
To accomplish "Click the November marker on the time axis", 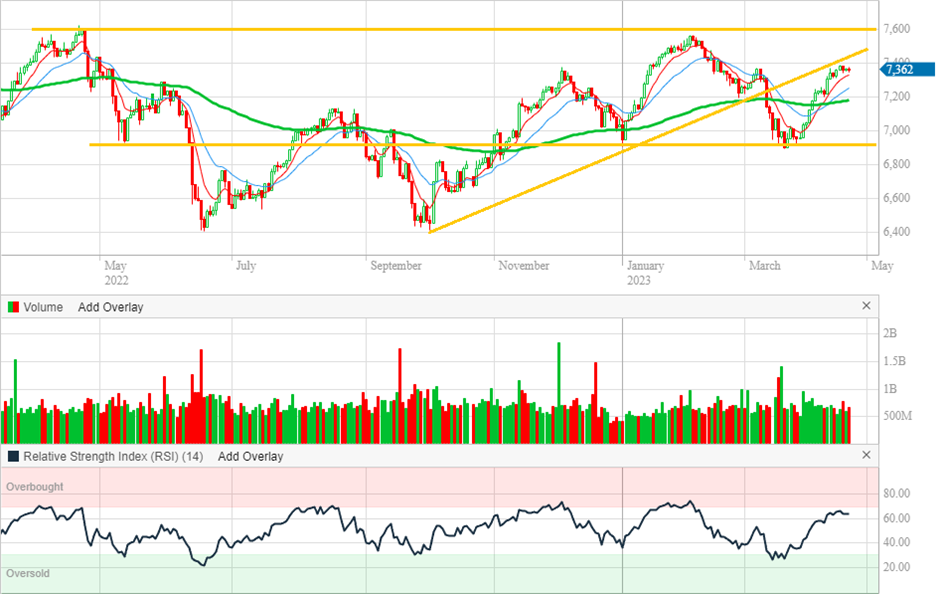I will click(x=523, y=266).
